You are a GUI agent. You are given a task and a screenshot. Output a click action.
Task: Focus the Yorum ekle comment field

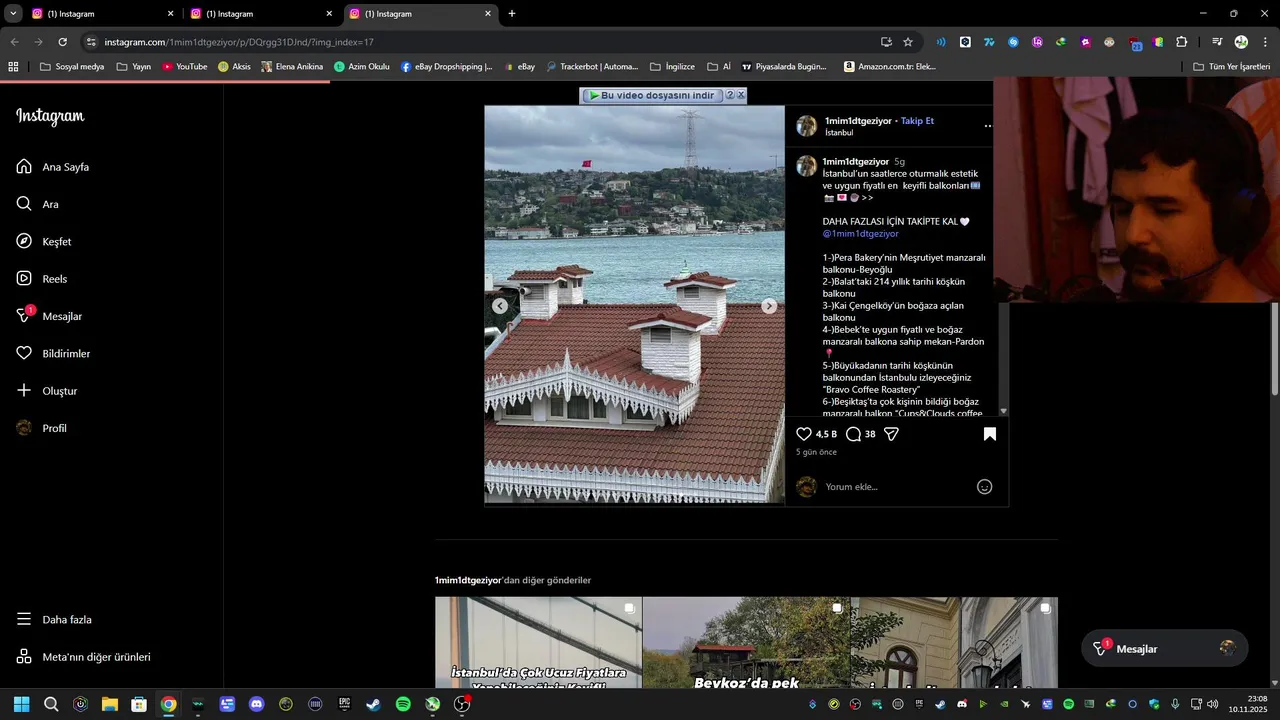(895, 487)
